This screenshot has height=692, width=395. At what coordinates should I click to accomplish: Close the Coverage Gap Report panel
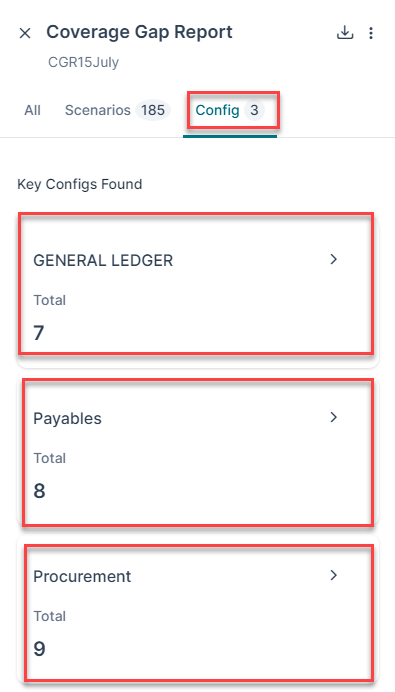tap(25, 34)
